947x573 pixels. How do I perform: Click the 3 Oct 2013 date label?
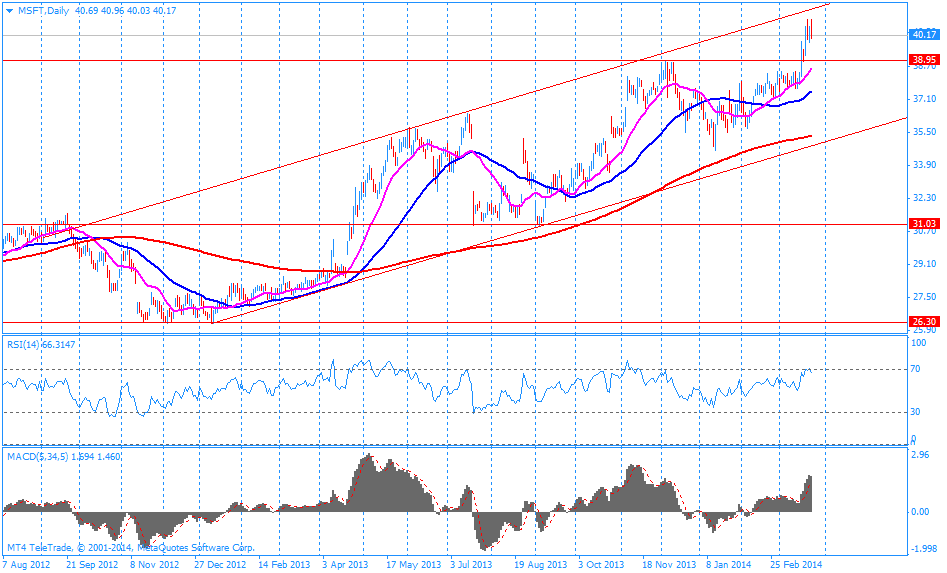601,565
